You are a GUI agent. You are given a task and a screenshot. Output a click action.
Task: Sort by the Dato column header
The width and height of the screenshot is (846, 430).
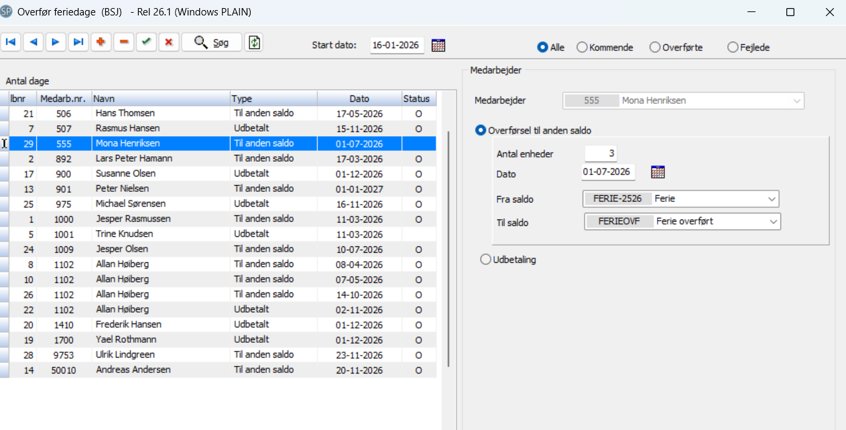point(359,99)
